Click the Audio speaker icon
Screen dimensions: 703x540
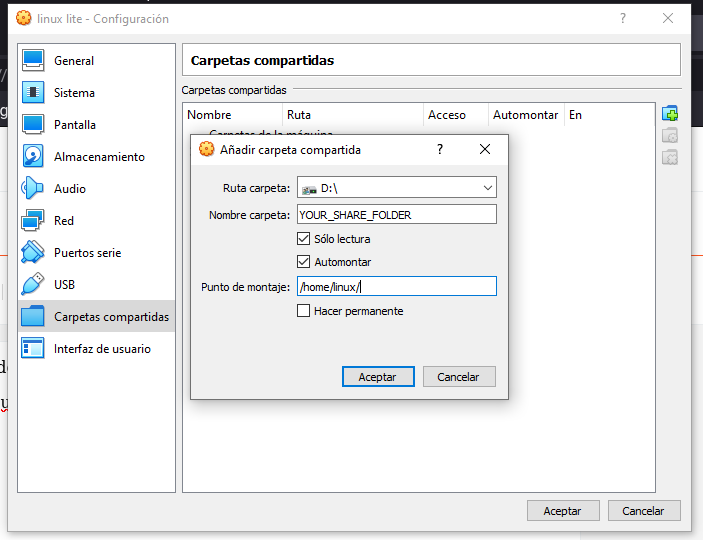[x=33, y=188]
